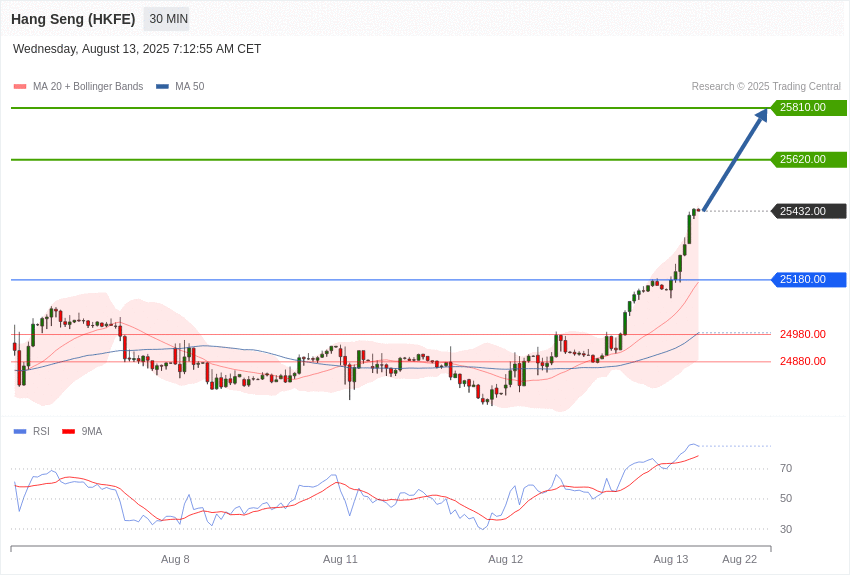Image resolution: width=850 pixels, height=576 pixels.
Task: Click the RSI 70 level label
Action: click(x=786, y=468)
